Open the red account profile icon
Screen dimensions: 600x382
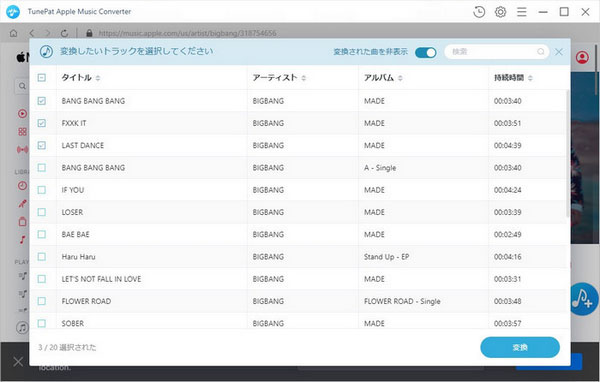582,57
